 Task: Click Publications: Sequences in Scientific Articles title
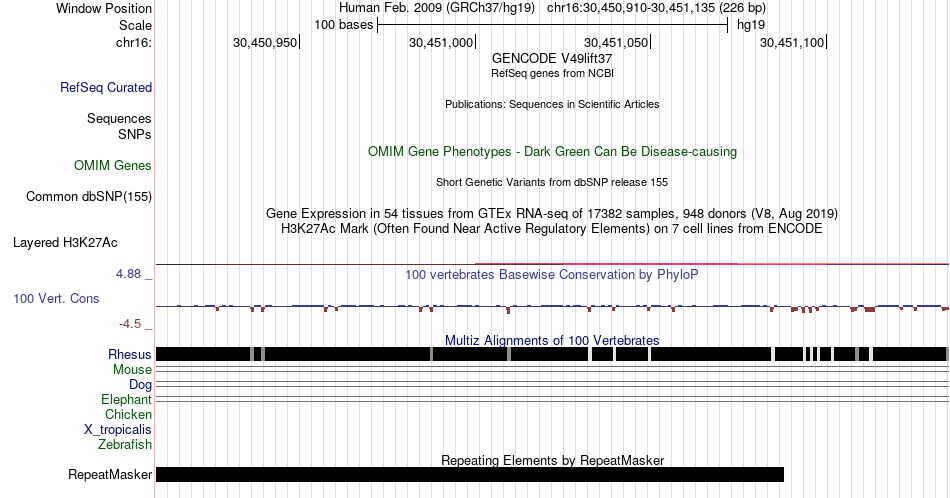tap(552, 104)
